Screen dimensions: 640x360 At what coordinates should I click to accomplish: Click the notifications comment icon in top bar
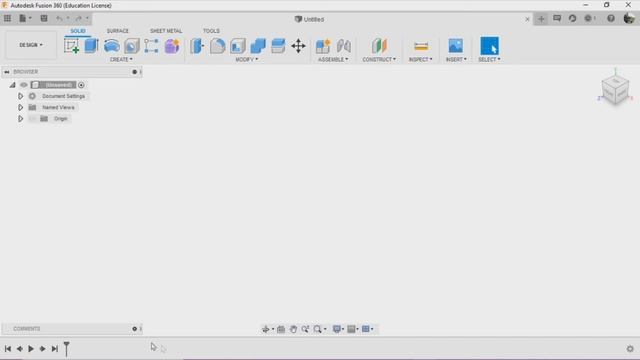coord(557,18)
